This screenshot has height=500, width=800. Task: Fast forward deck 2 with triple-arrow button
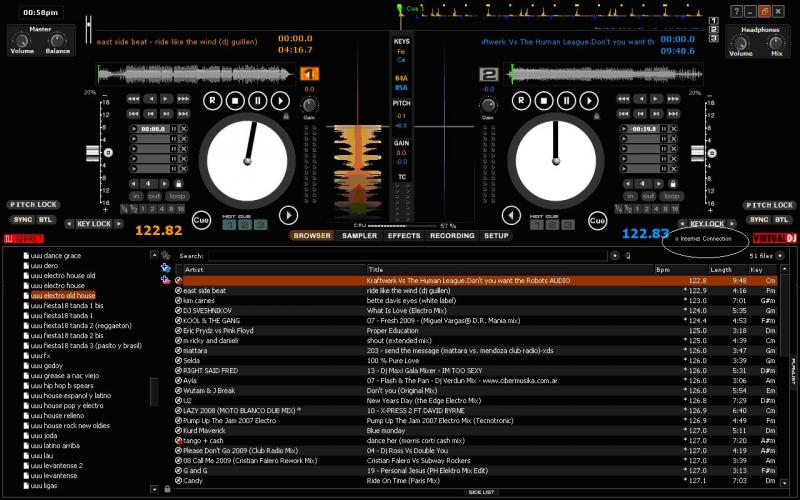(x=673, y=98)
